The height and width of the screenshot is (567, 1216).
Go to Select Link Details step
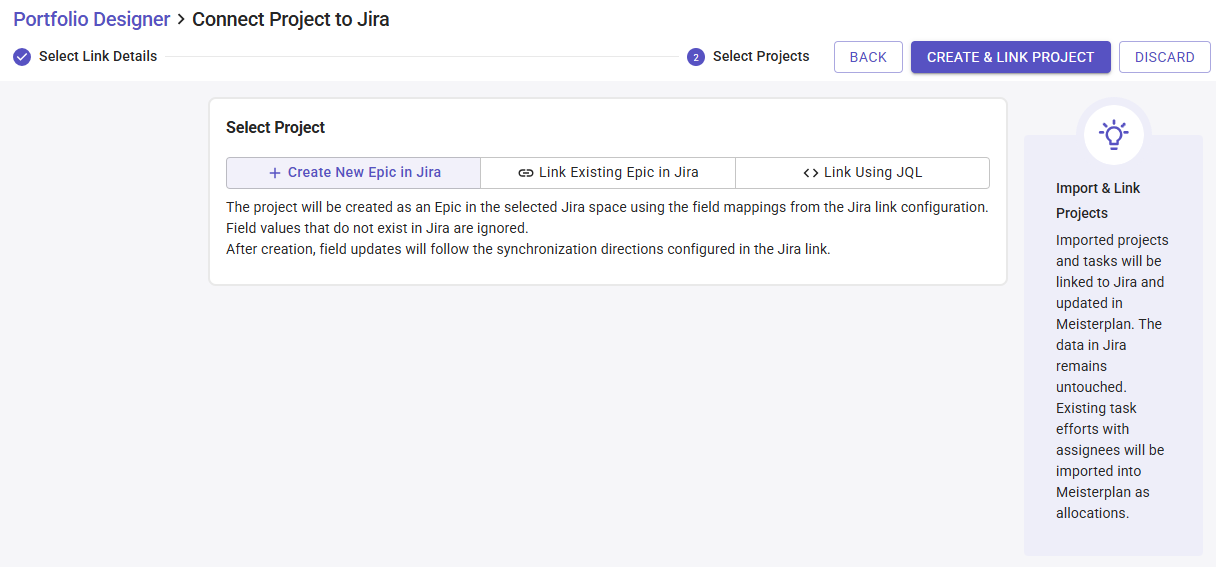point(98,56)
